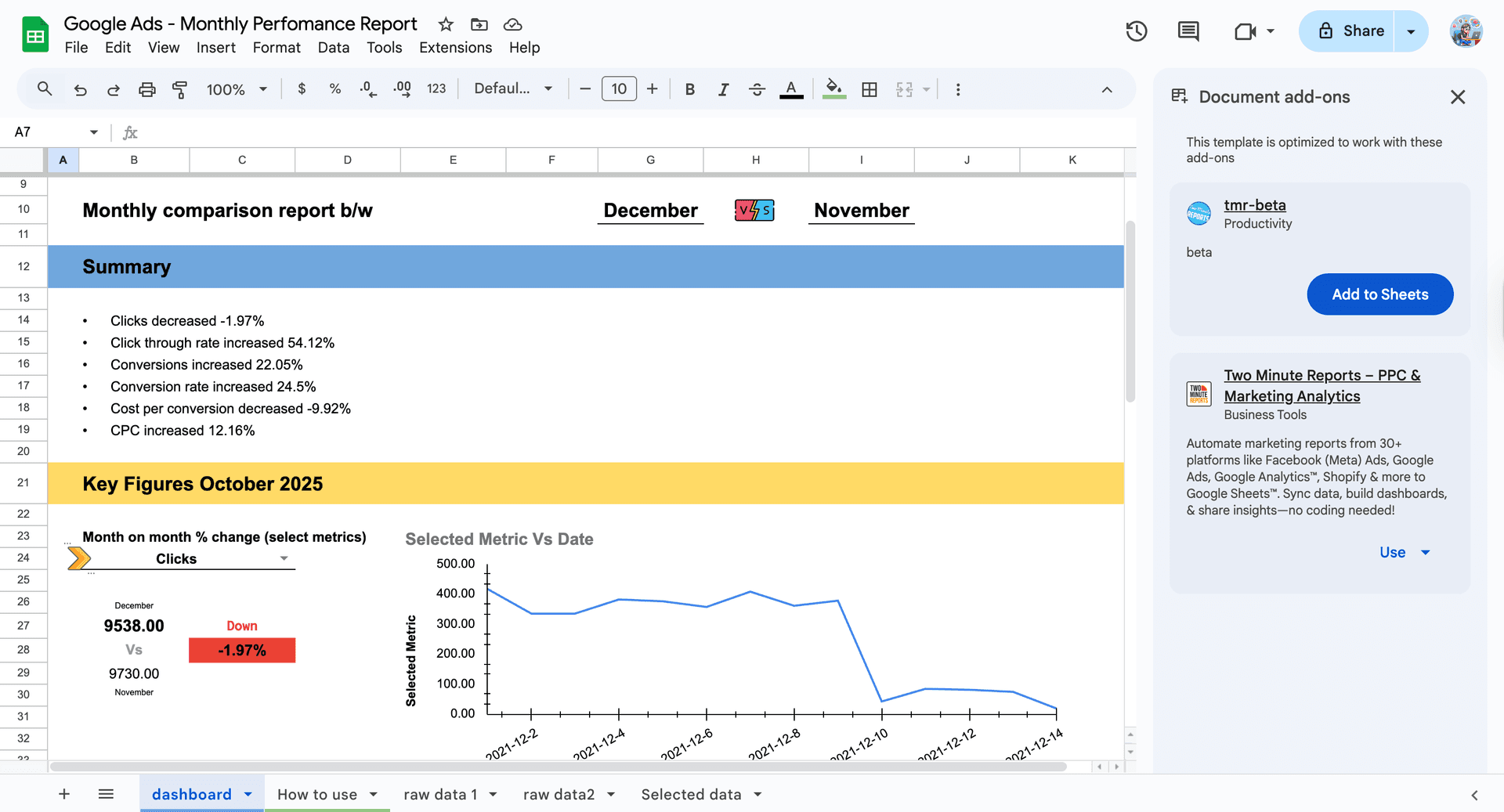Apply strikethrough formatting
1504x812 pixels.
pos(757,88)
